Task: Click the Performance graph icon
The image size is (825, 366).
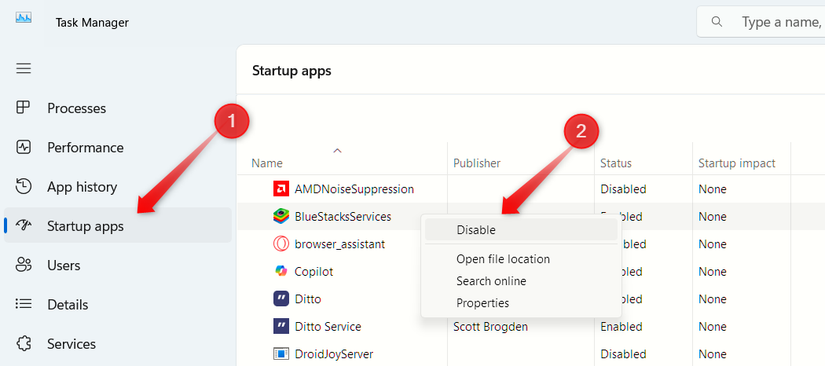Action: click(24, 147)
